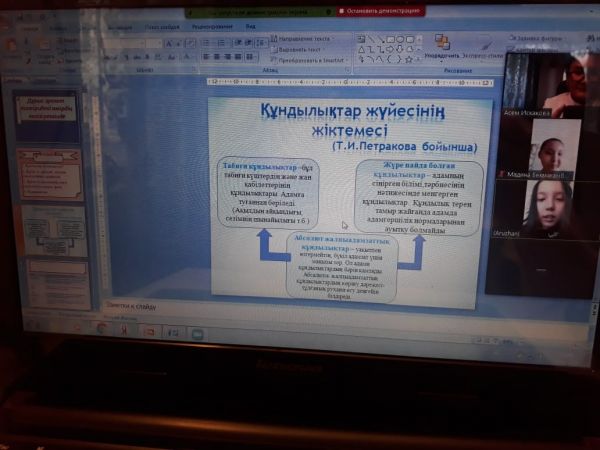Click the bullets list icon in ribbon
This screenshot has height=450, width=600.
click(206, 43)
